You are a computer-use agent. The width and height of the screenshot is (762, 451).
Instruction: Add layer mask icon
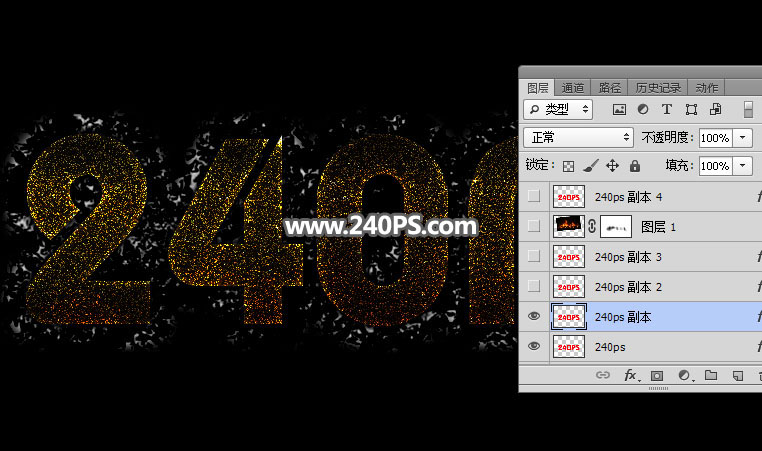click(657, 376)
